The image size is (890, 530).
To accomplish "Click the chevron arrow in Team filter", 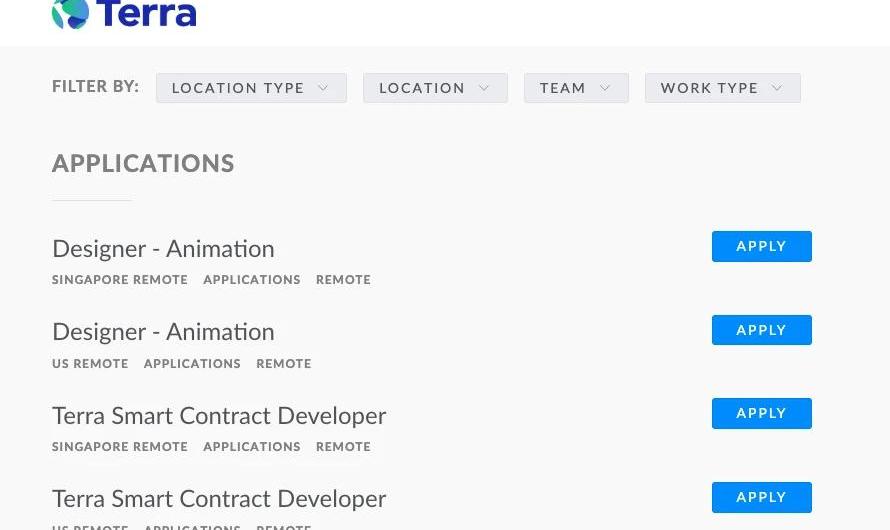I will [605, 88].
